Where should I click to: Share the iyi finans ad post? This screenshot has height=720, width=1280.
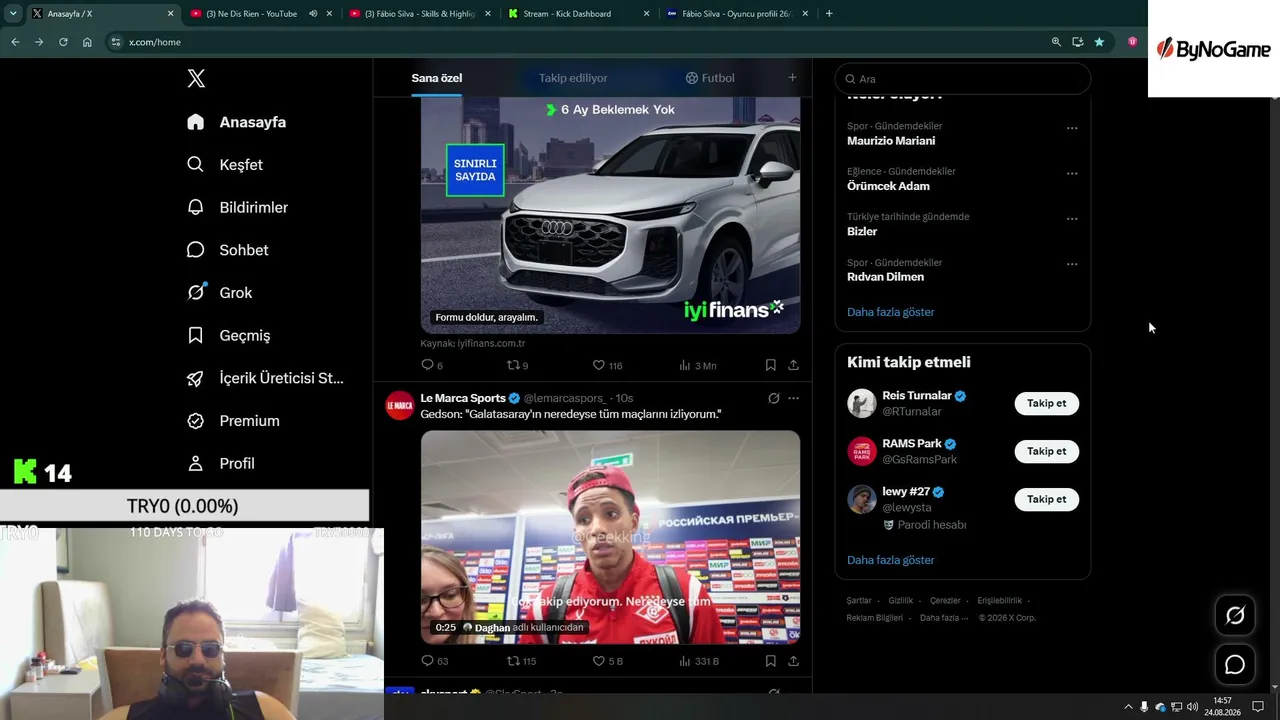[793, 365]
